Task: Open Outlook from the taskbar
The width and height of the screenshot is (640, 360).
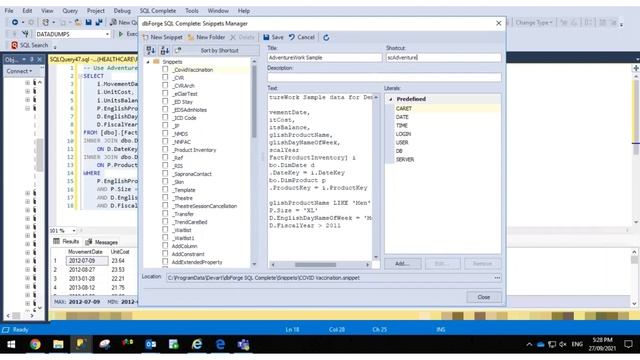Action: point(151,344)
